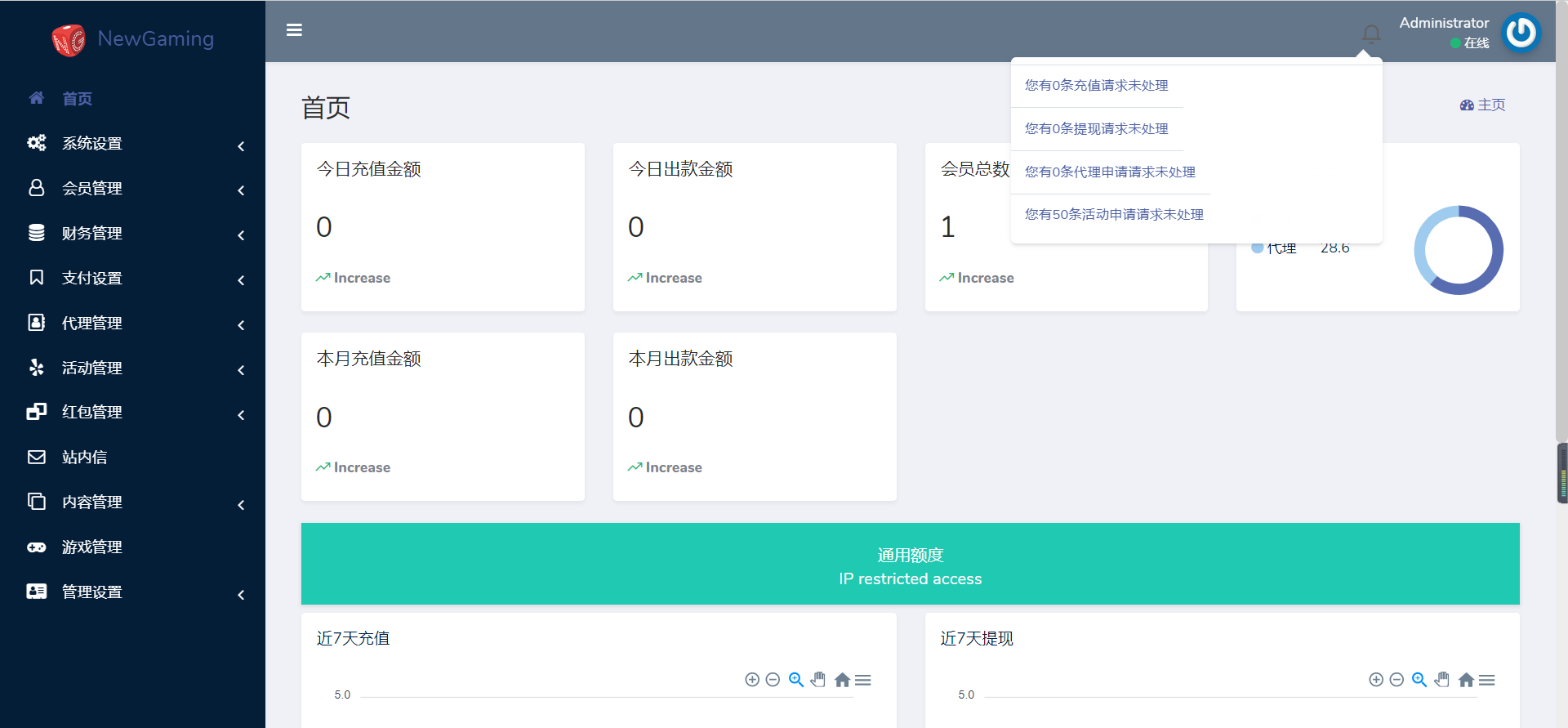Click the 本月充值金额 card title
Screen dimensions: 1568x728
pos(369,359)
